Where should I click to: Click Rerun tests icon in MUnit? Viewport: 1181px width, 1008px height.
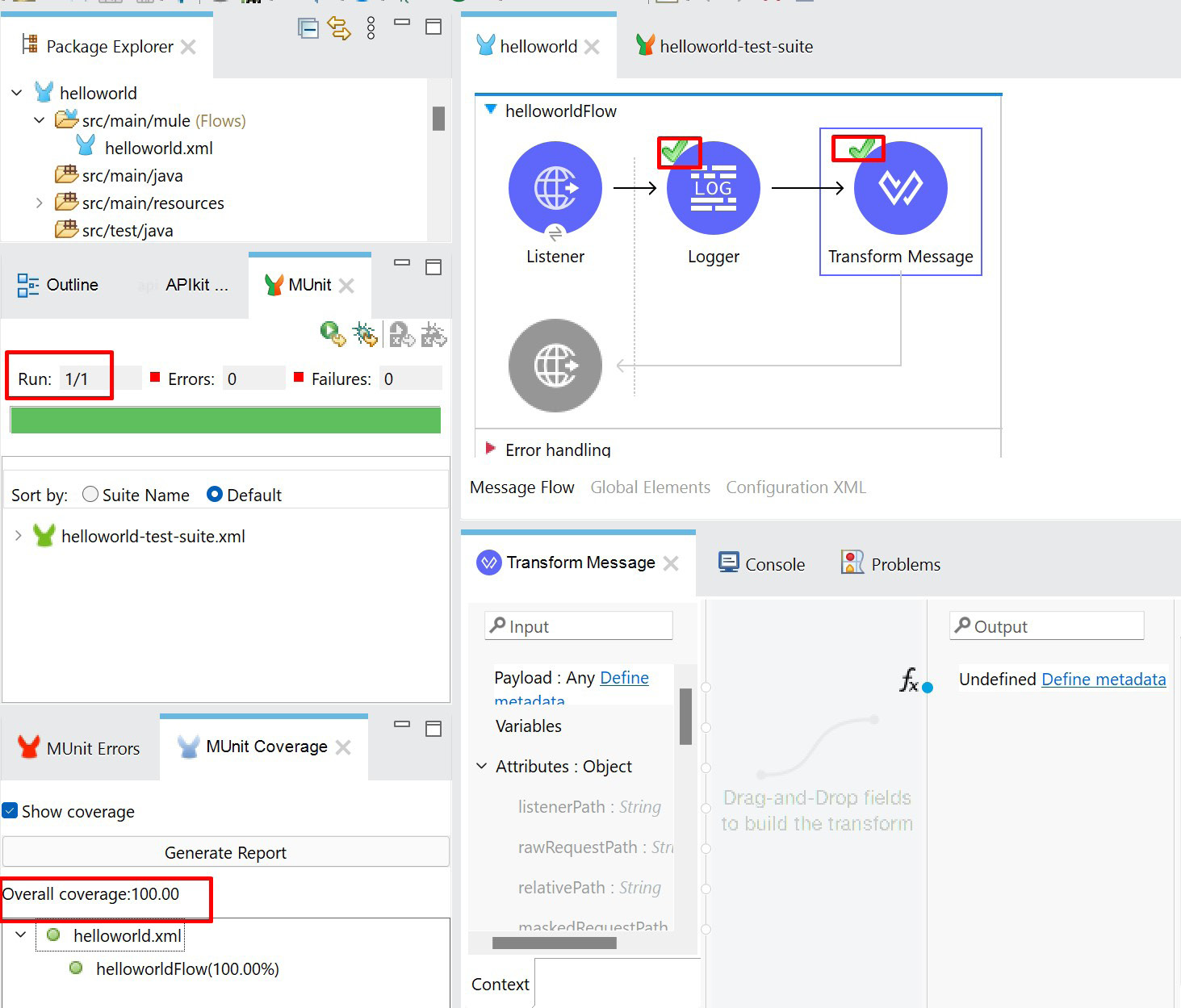pos(333,333)
